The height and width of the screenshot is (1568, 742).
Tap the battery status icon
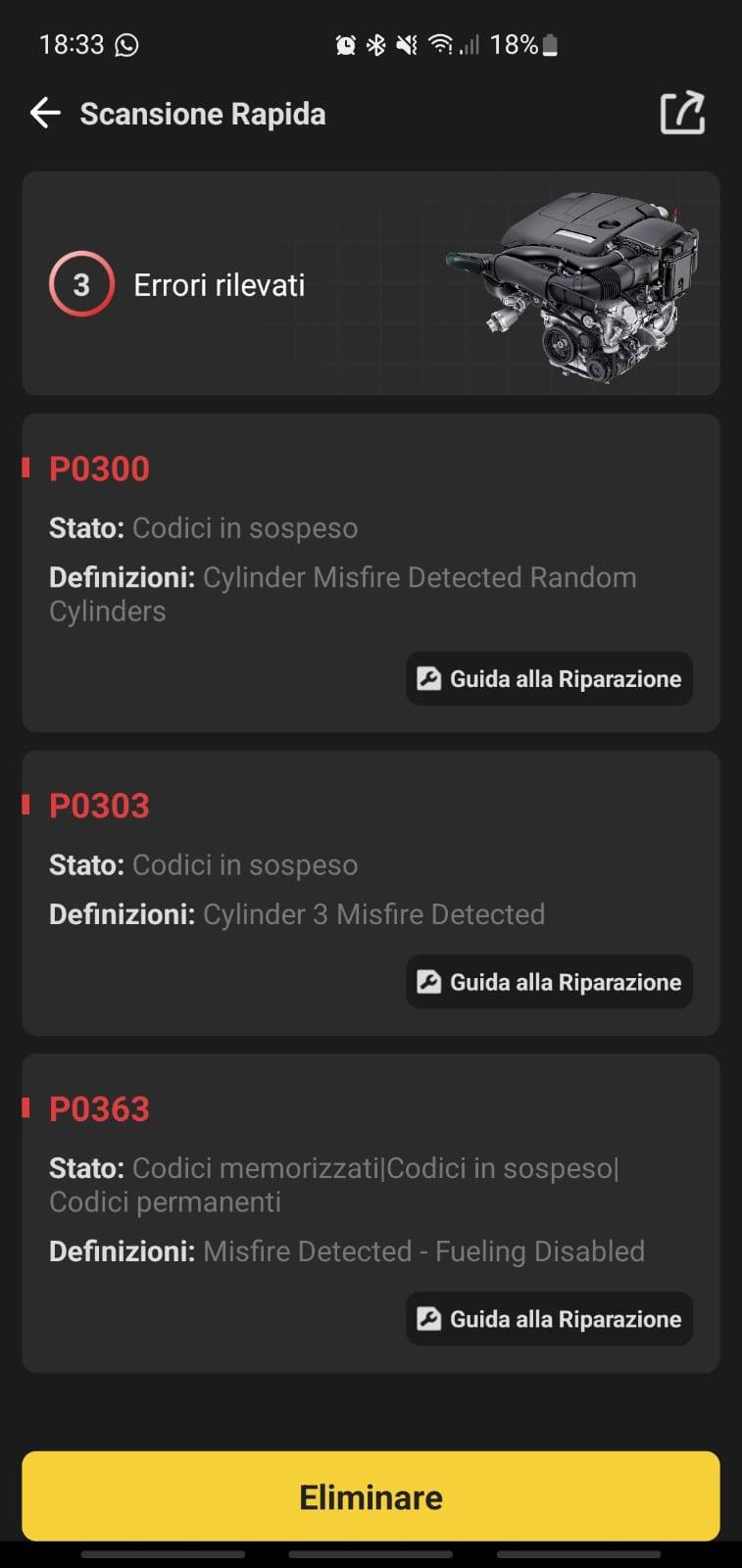pyautogui.click(x=550, y=45)
